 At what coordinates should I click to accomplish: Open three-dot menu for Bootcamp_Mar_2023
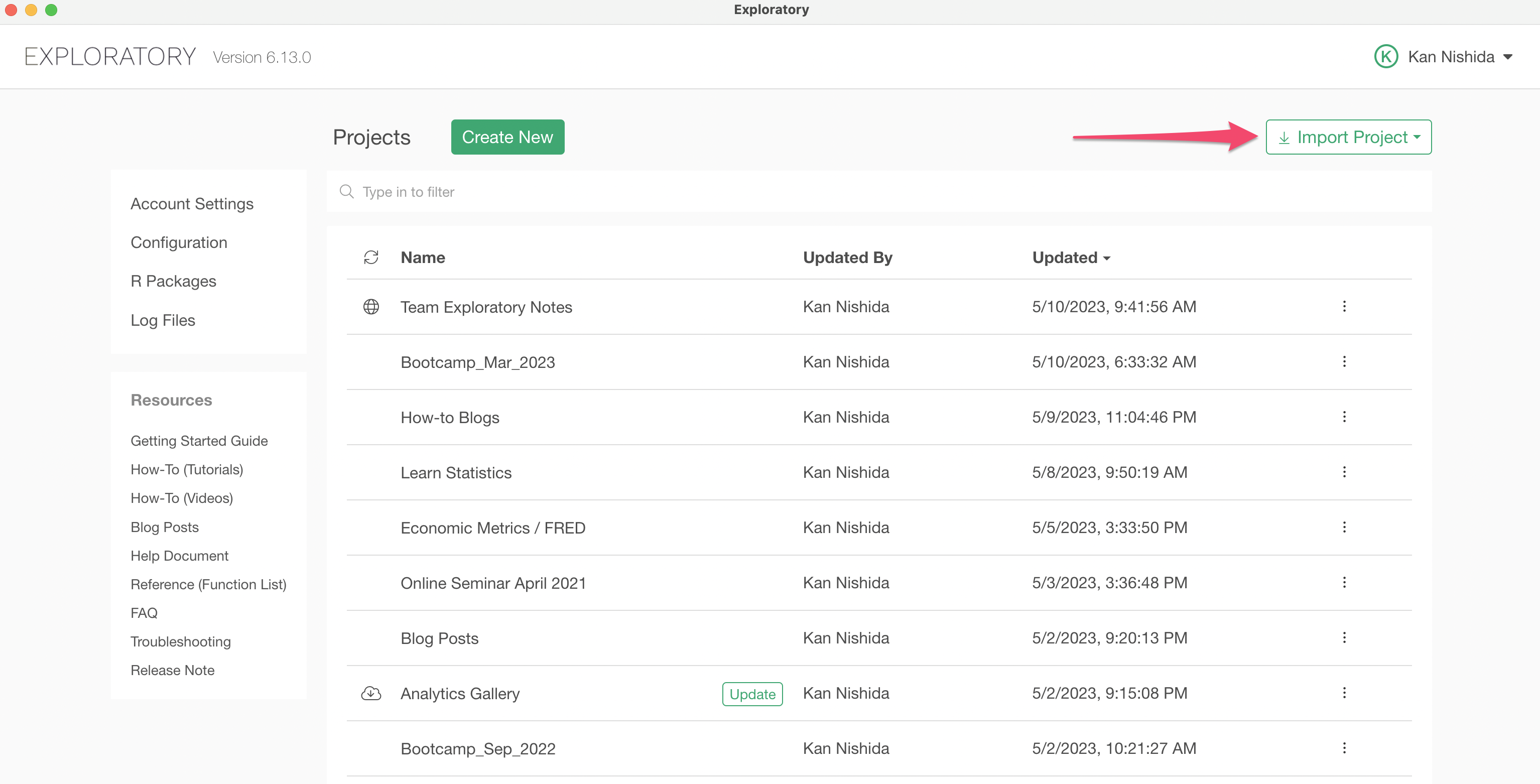pos(1344,361)
